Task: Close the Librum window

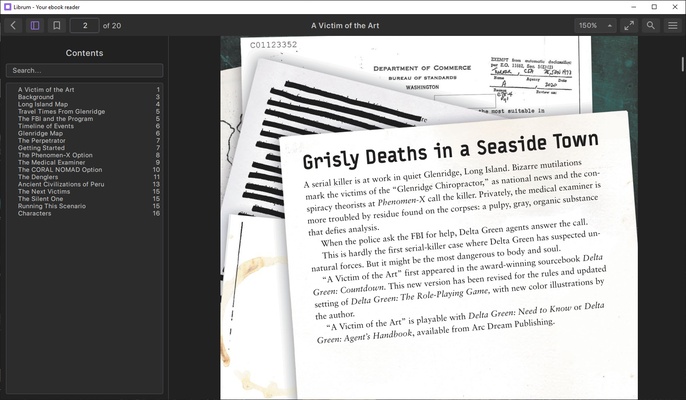Action: (675, 7)
